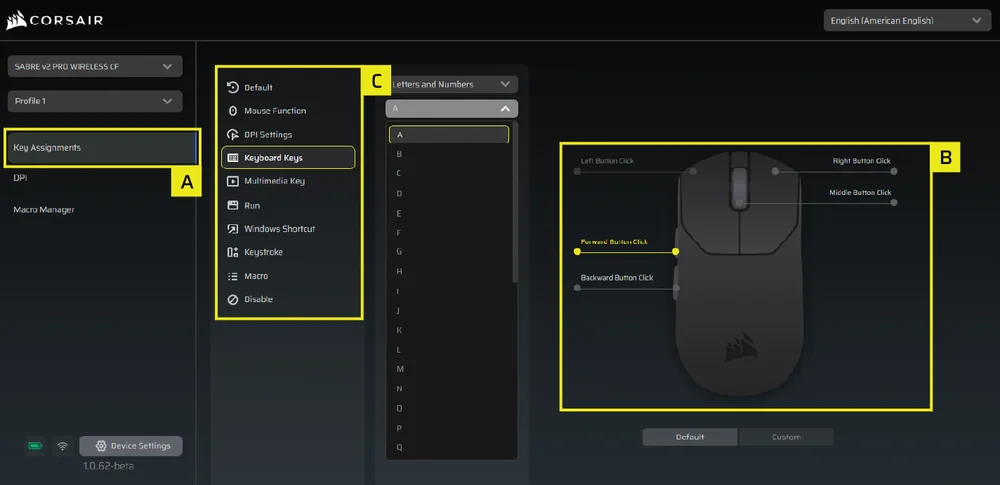Open Key Assignments section
The width and height of the screenshot is (1000, 485).
click(102, 147)
